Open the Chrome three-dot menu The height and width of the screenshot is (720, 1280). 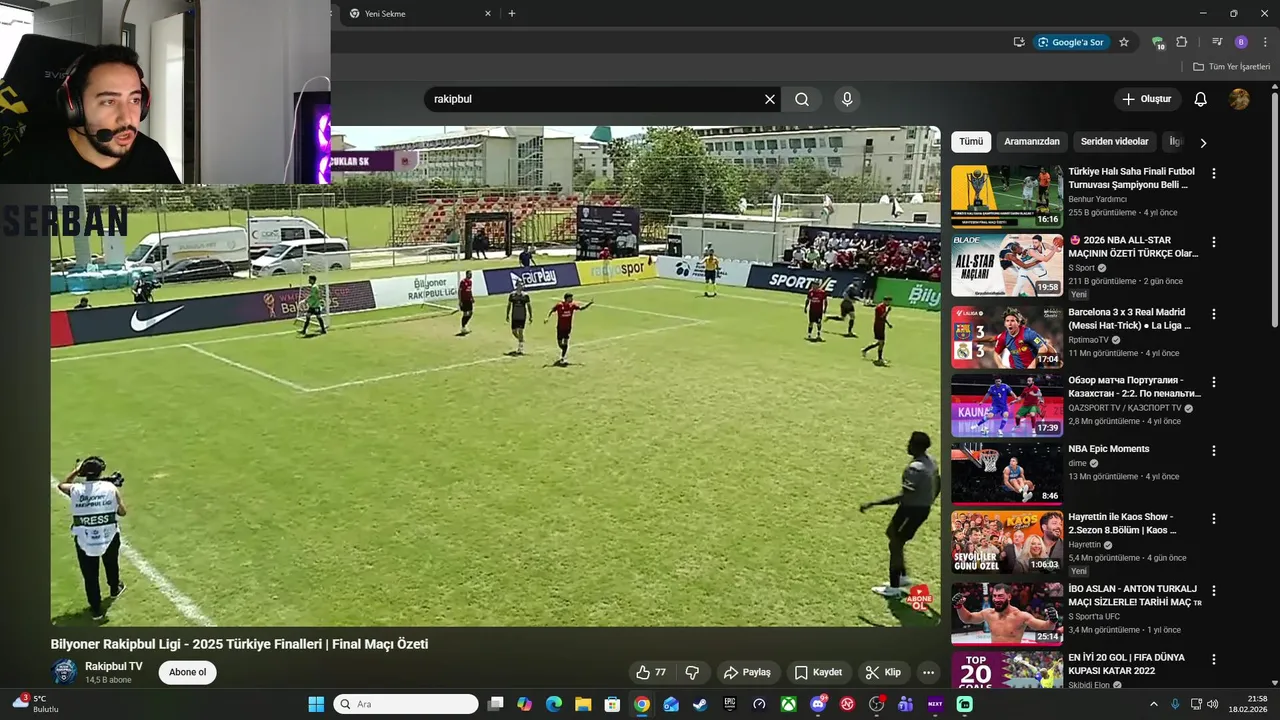coord(1265,42)
